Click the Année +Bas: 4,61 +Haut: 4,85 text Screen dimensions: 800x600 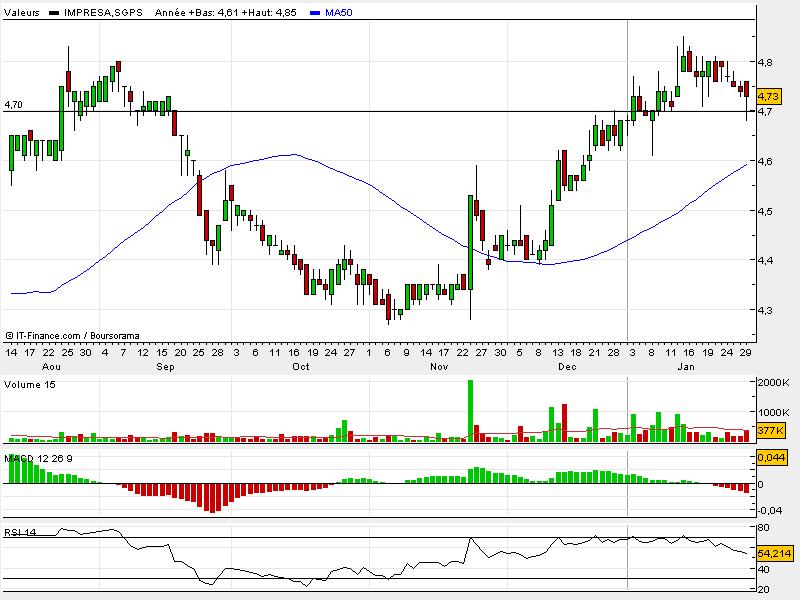click(x=226, y=13)
